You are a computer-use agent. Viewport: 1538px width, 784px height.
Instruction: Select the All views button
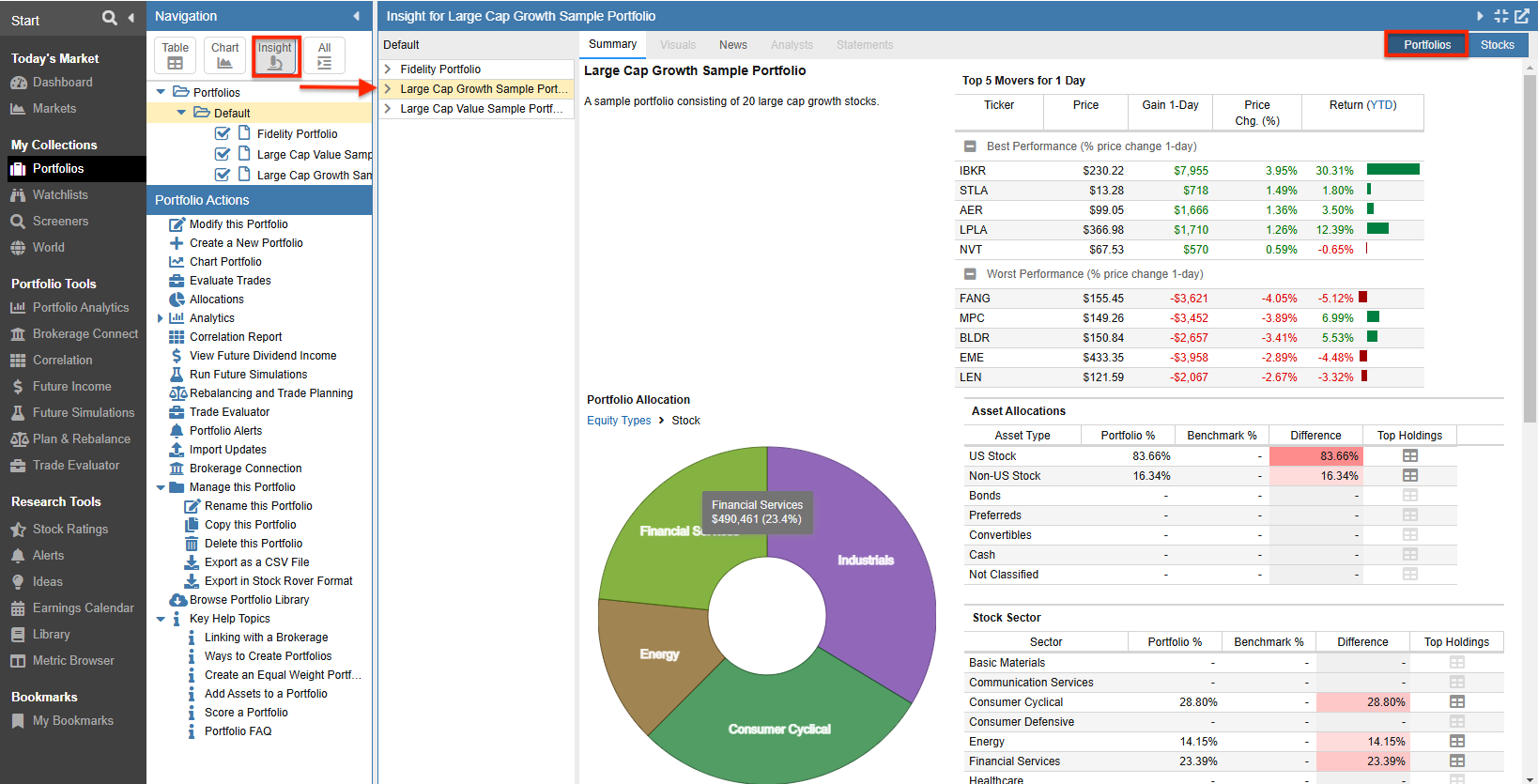coord(324,55)
